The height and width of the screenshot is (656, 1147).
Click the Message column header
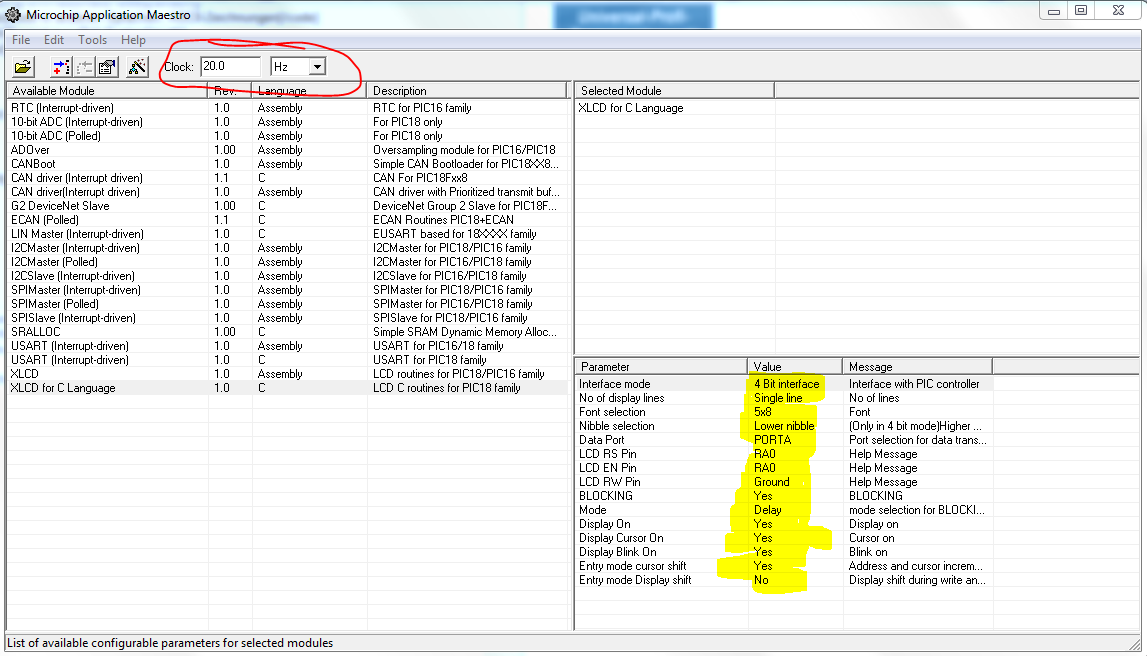[917, 366]
